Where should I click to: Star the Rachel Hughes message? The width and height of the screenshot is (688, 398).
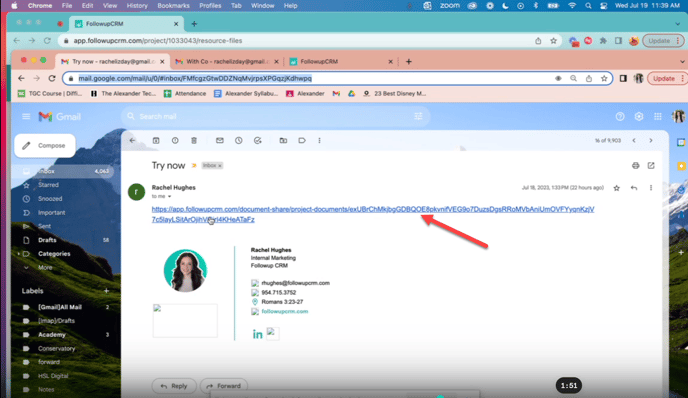616,188
